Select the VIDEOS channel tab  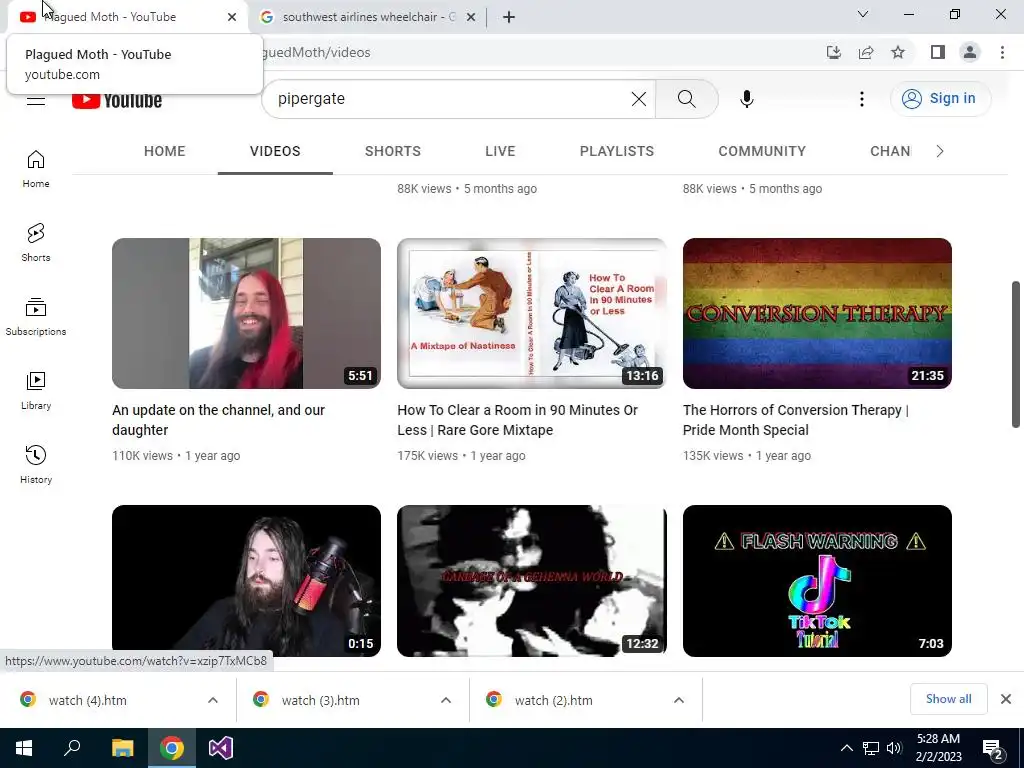click(x=275, y=151)
